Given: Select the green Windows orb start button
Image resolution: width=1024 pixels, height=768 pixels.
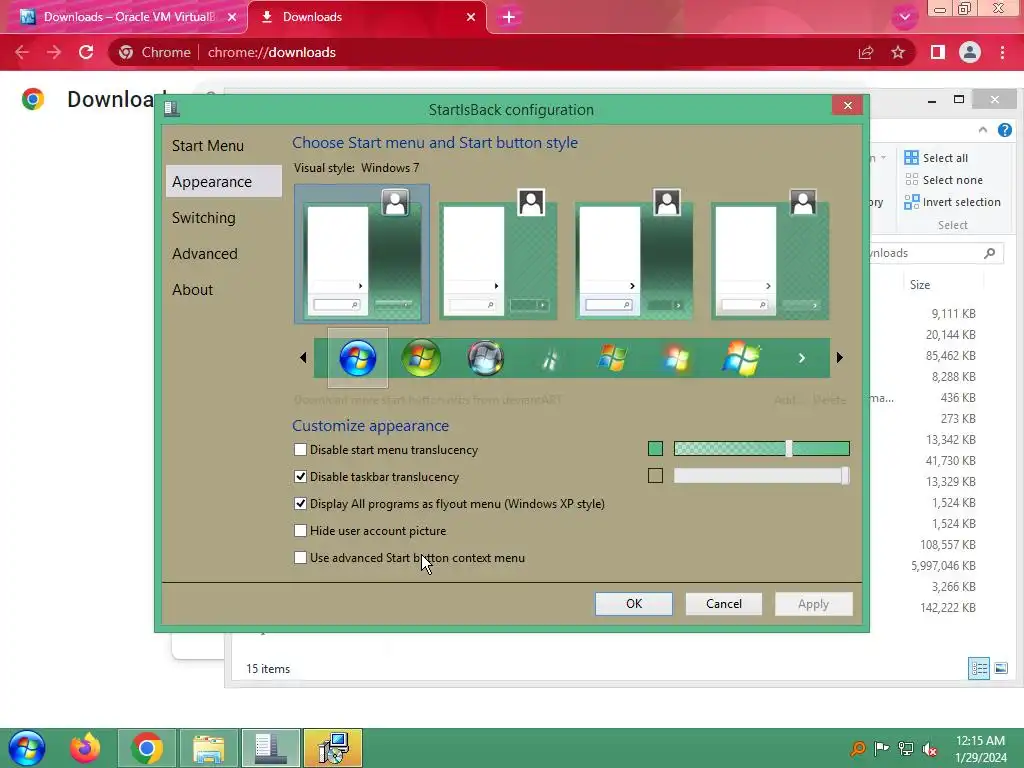Looking at the screenshot, I should 421,358.
